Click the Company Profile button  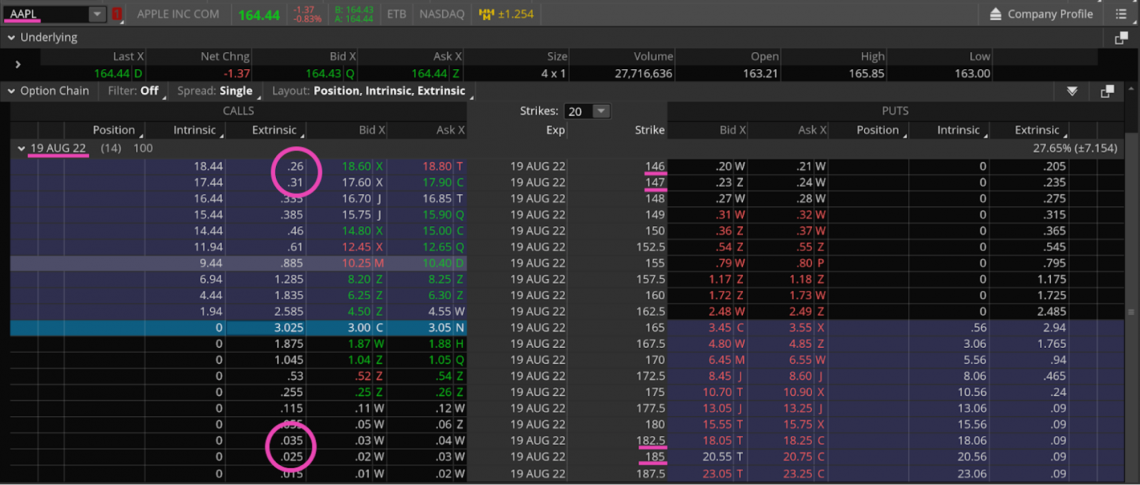coord(1040,15)
